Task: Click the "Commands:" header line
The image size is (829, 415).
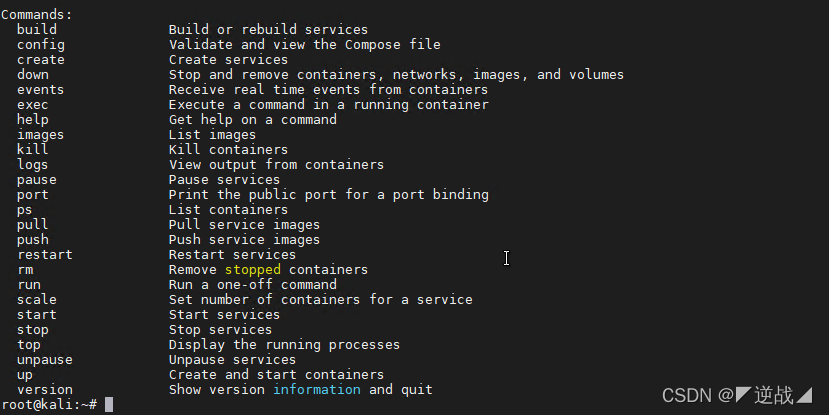Action: pyautogui.click(x=36, y=15)
